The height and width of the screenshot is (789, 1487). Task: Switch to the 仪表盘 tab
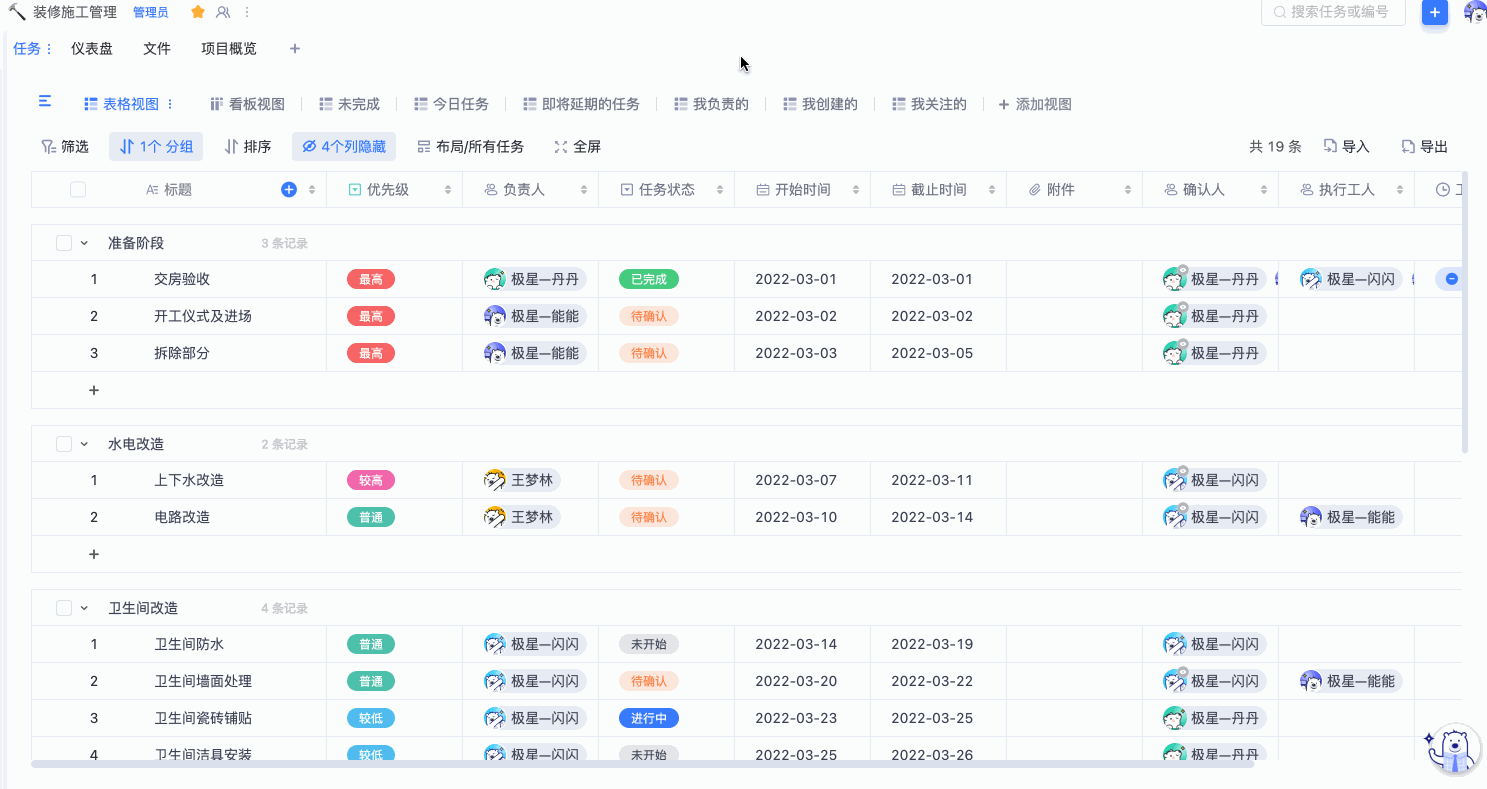coord(92,49)
